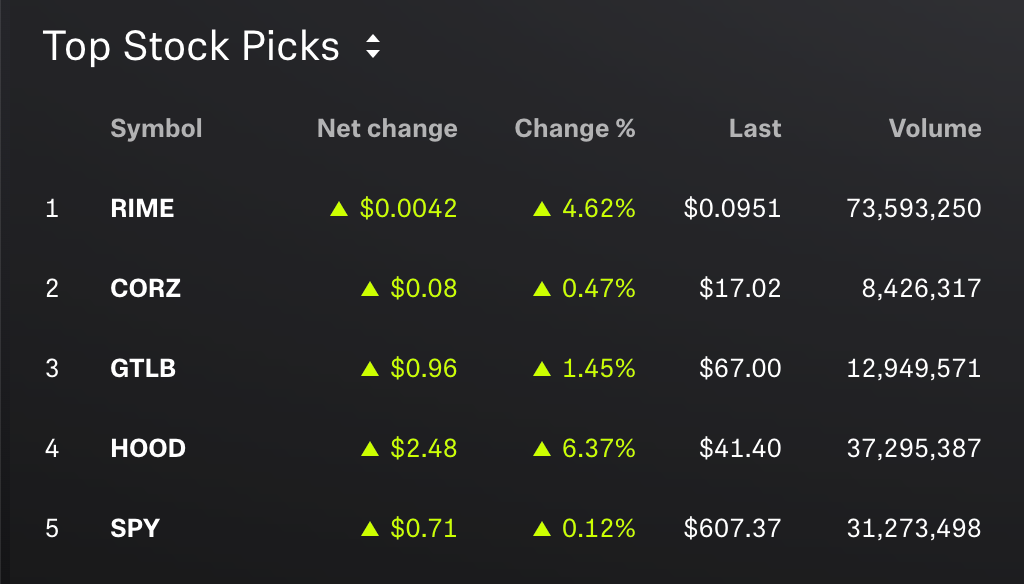Open the HOOD stock symbol

148,448
